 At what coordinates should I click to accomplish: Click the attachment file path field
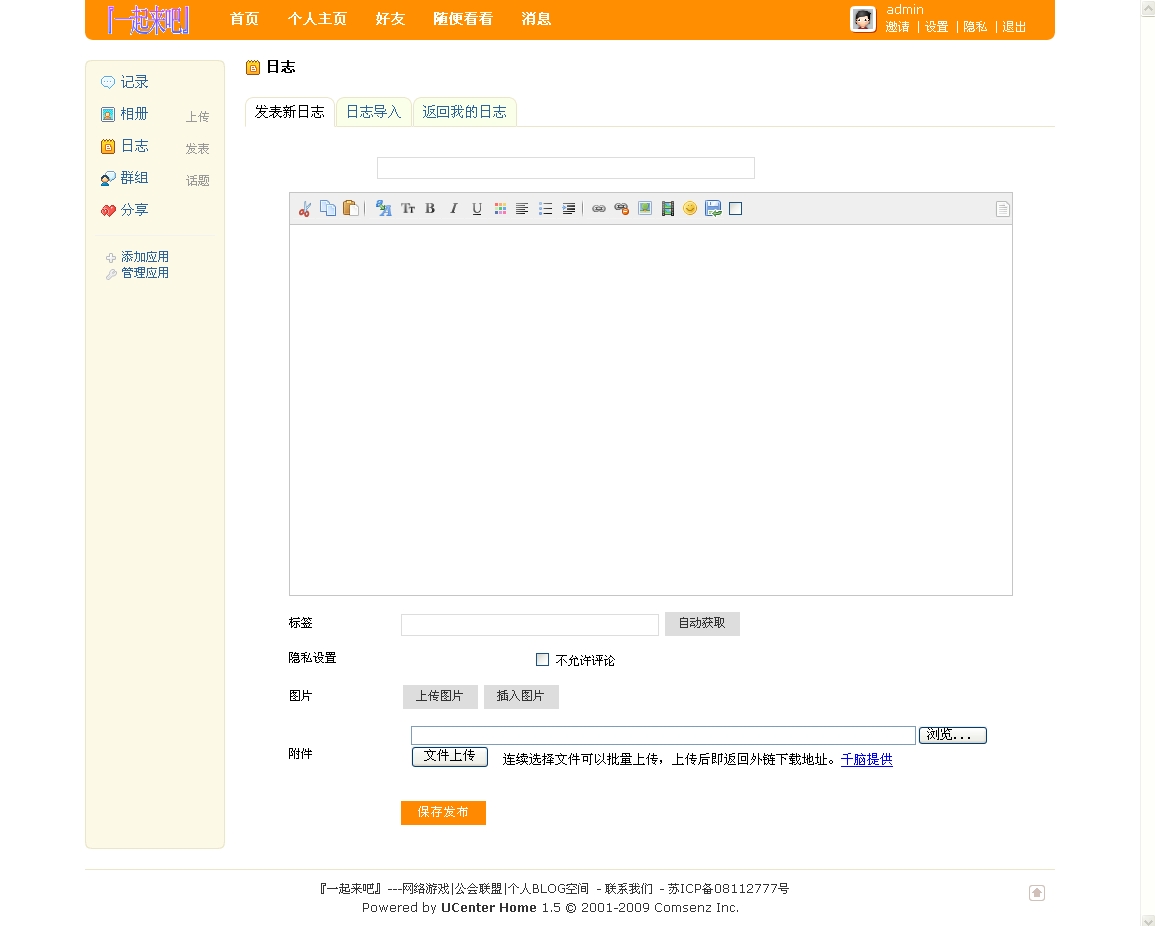(663, 735)
